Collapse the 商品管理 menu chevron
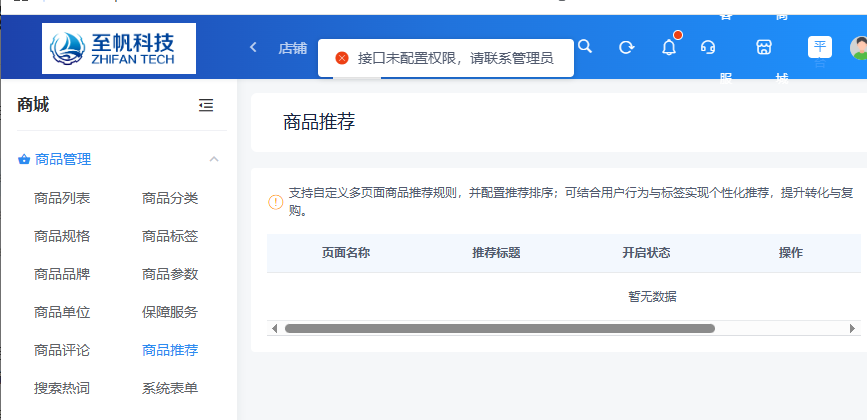Screen dimensions: 867x420 pos(214,160)
